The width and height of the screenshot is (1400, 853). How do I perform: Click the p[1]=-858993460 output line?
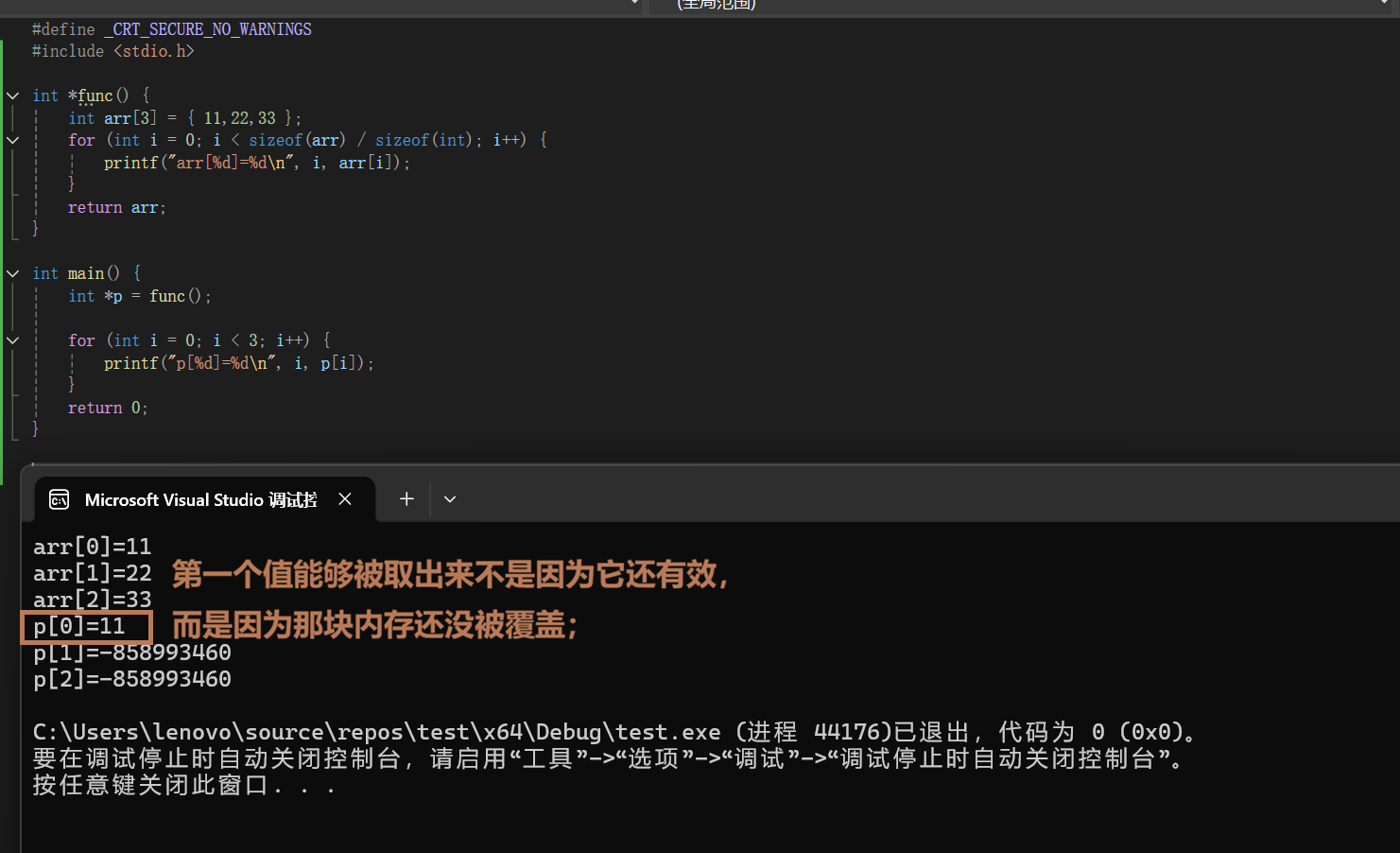point(132,653)
